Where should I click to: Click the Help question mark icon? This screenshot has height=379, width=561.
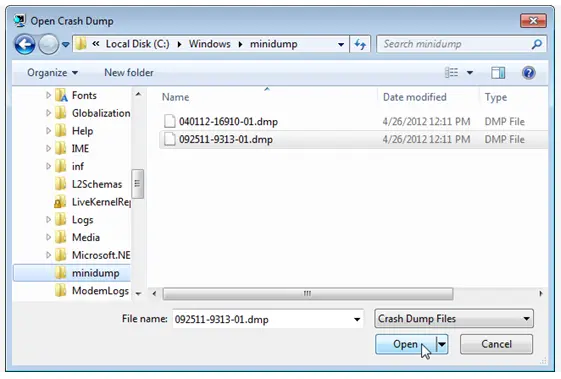(x=528, y=73)
